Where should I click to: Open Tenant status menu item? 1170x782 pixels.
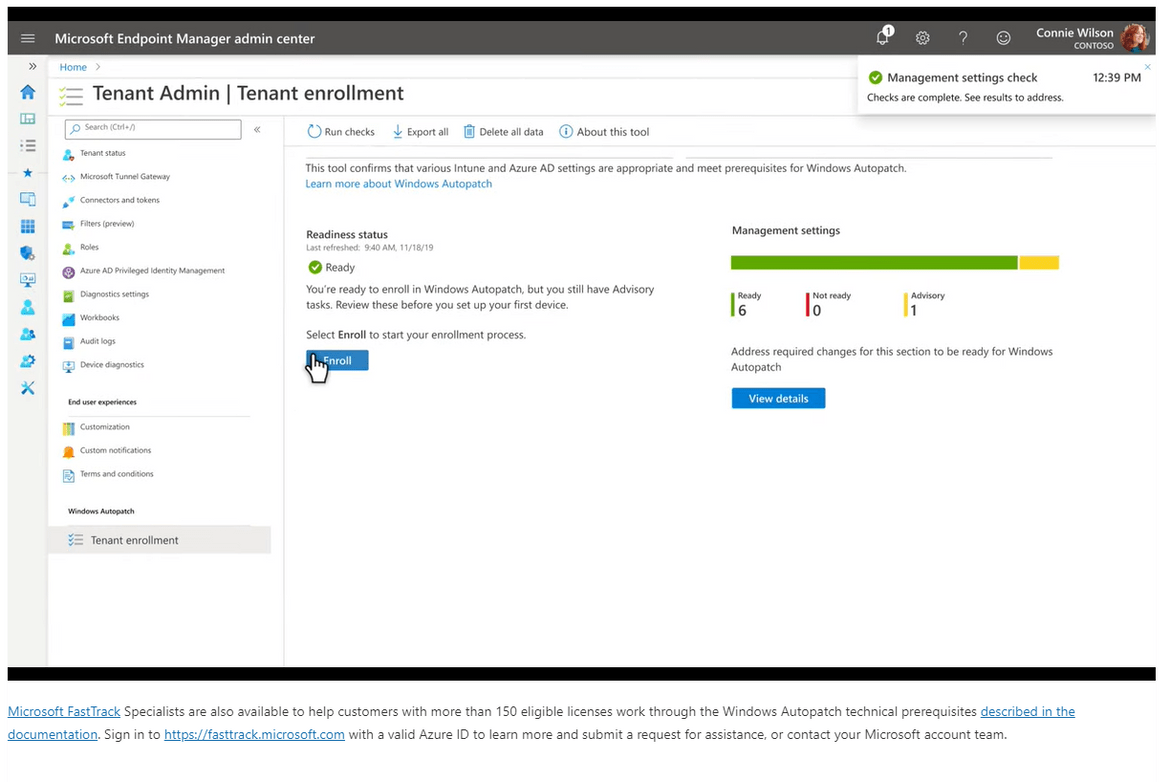click(103, 153)
